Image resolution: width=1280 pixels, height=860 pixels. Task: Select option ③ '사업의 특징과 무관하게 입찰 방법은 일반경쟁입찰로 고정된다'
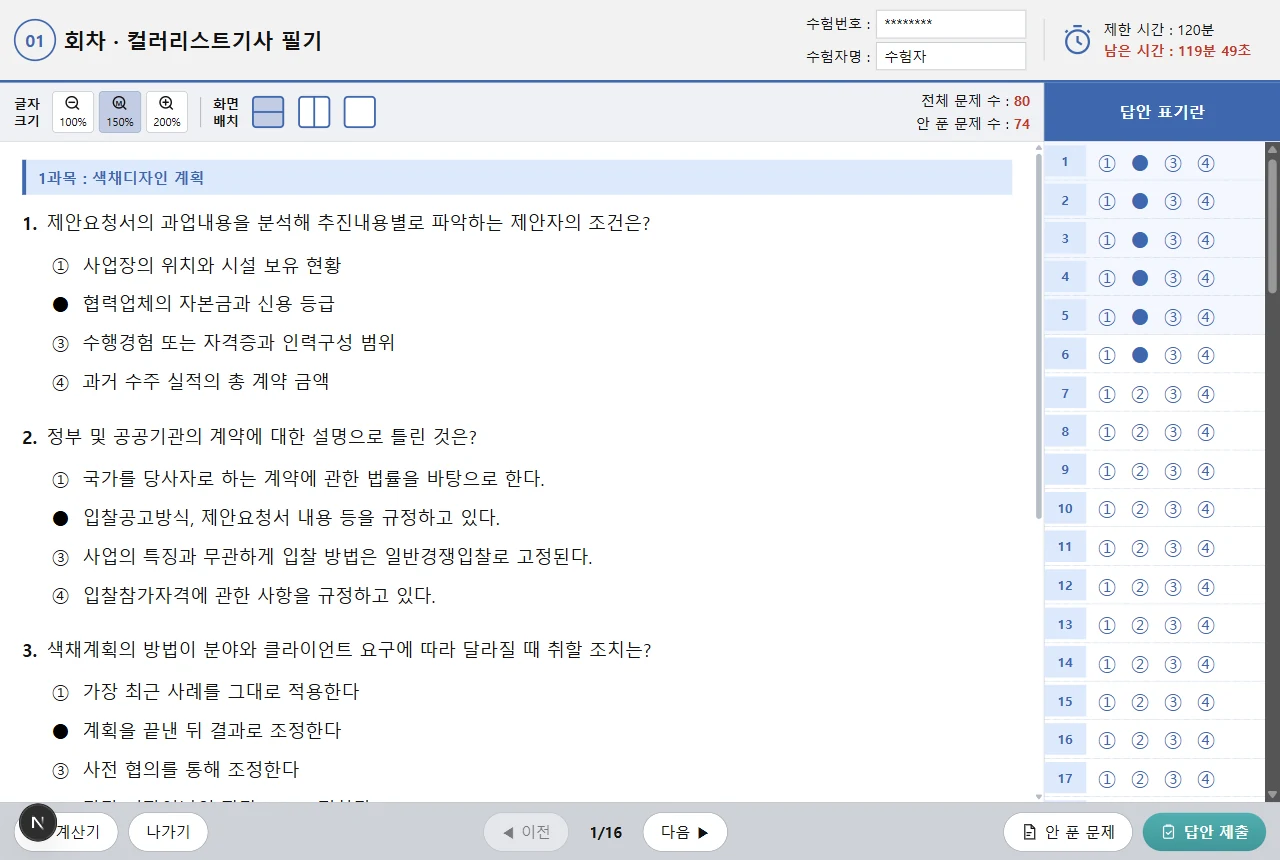(322, 557)
